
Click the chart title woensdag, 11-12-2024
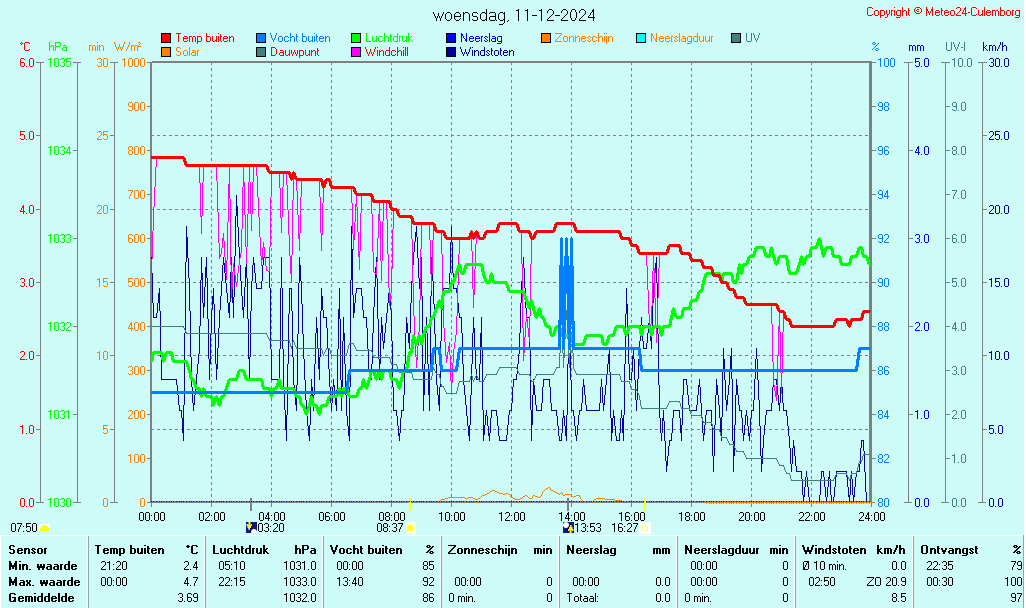tap(514, 16)
